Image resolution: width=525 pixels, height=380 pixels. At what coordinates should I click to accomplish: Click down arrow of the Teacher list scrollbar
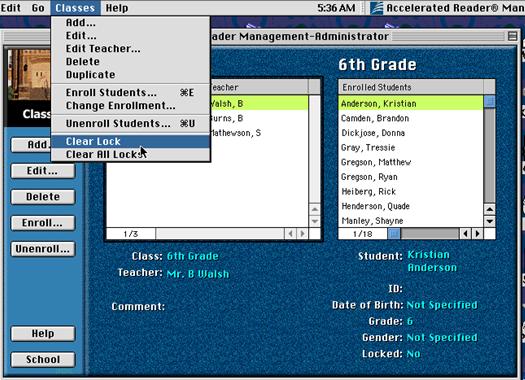314,221
